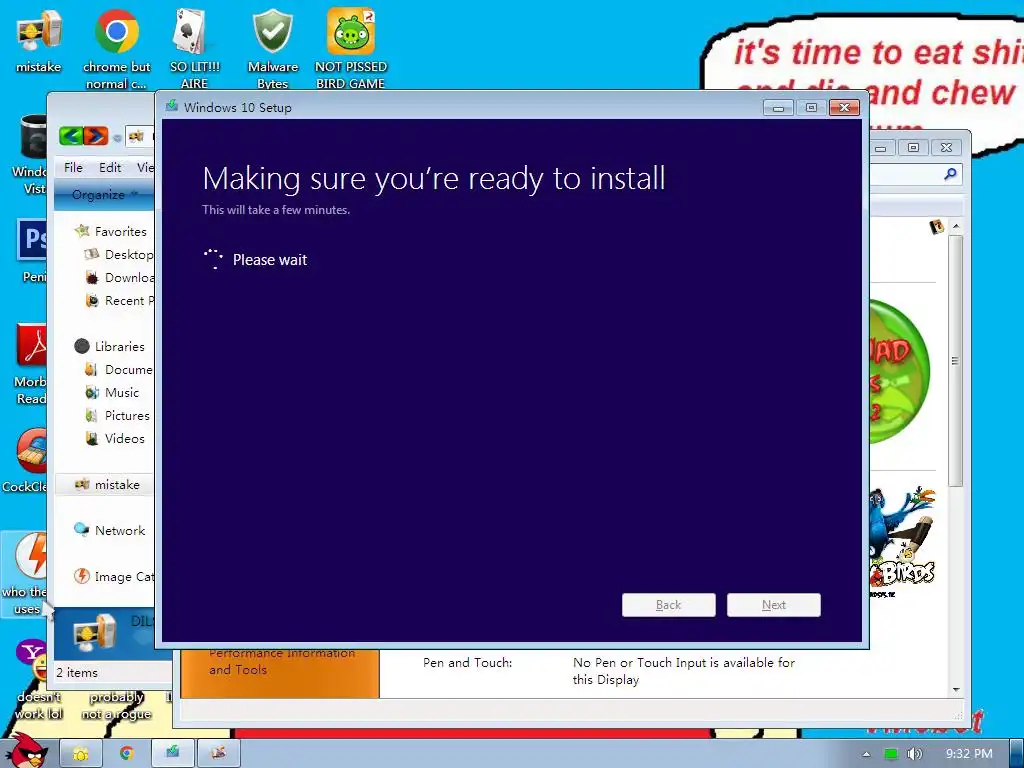Screen dimensions: 1024x768
Task: Click the Show desktop strip on the taskbar
Action: 1016,754
